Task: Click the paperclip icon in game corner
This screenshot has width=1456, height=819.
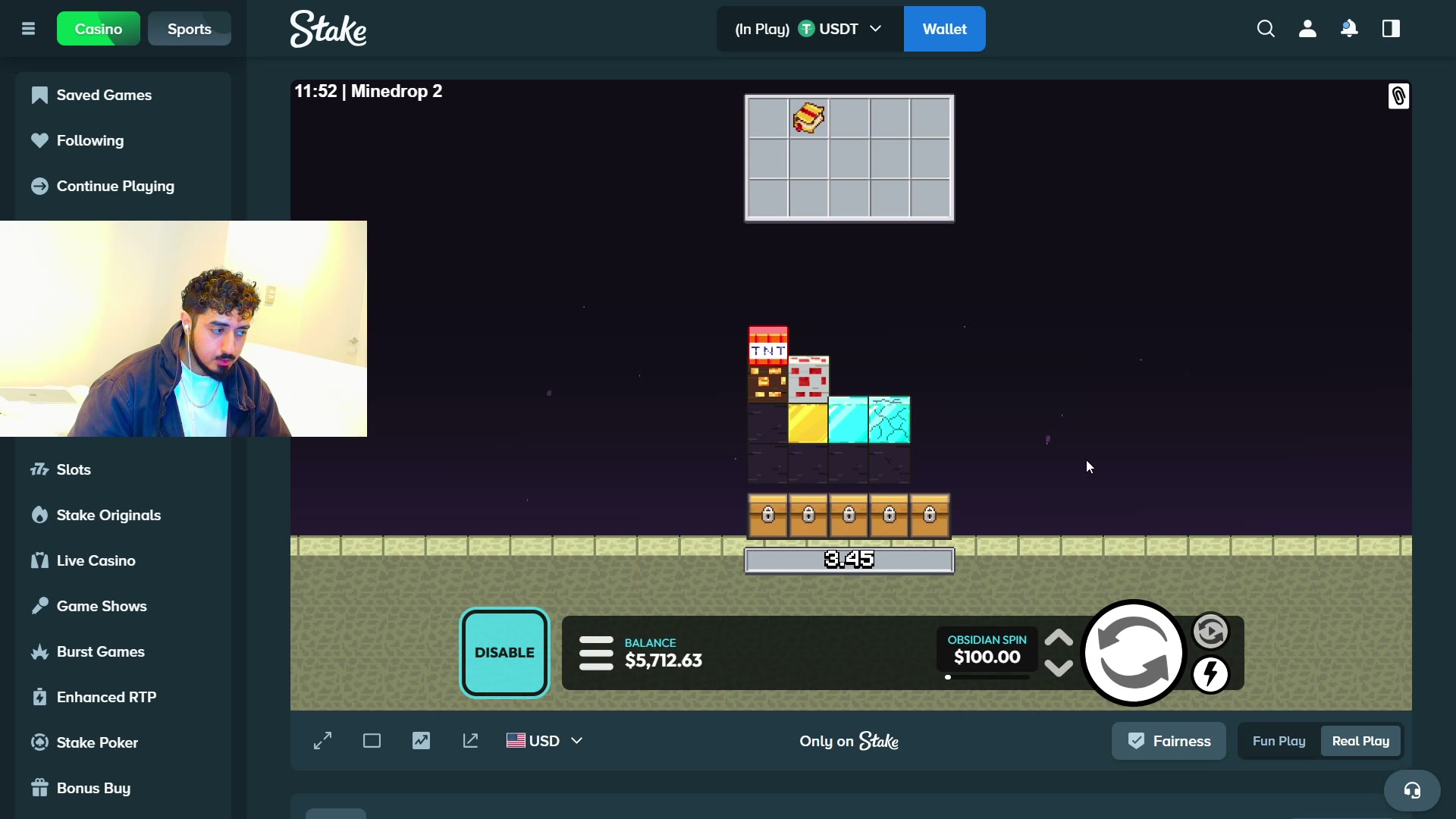Action: coord(1398,96)
